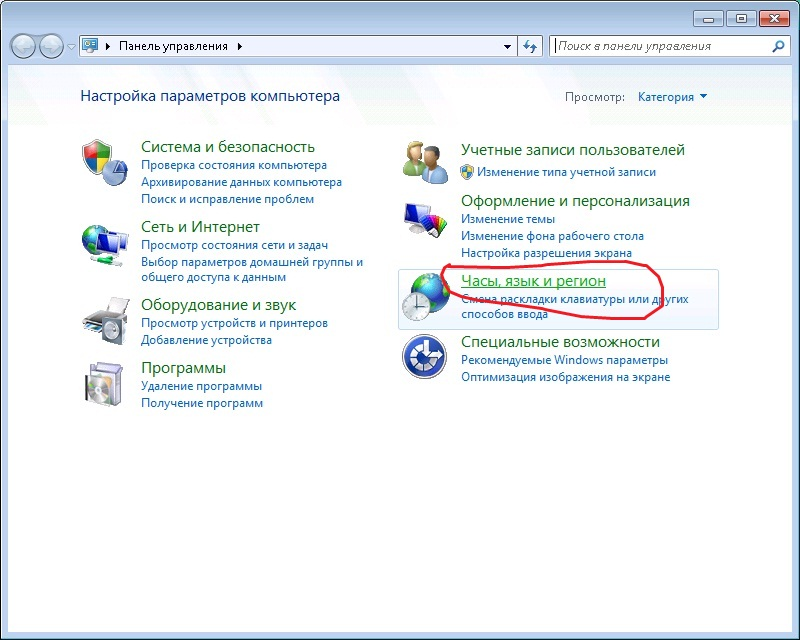Open the Clock, Language and Region icon
Image resolution: width=800 pixels, height=640 pixels.
pyautogui.click(x=424, y=297)
